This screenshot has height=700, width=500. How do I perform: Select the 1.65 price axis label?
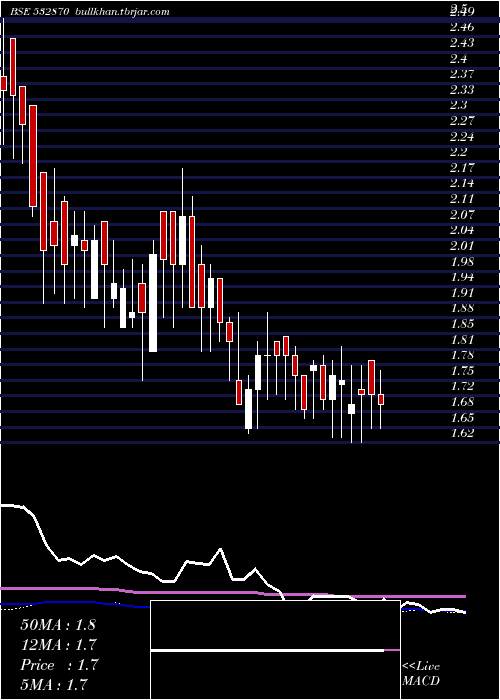[462, 418]
